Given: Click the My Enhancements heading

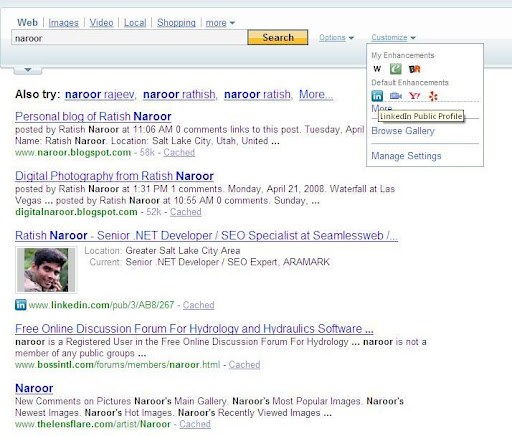Looking at the screenshot, I should click(403, 55).
